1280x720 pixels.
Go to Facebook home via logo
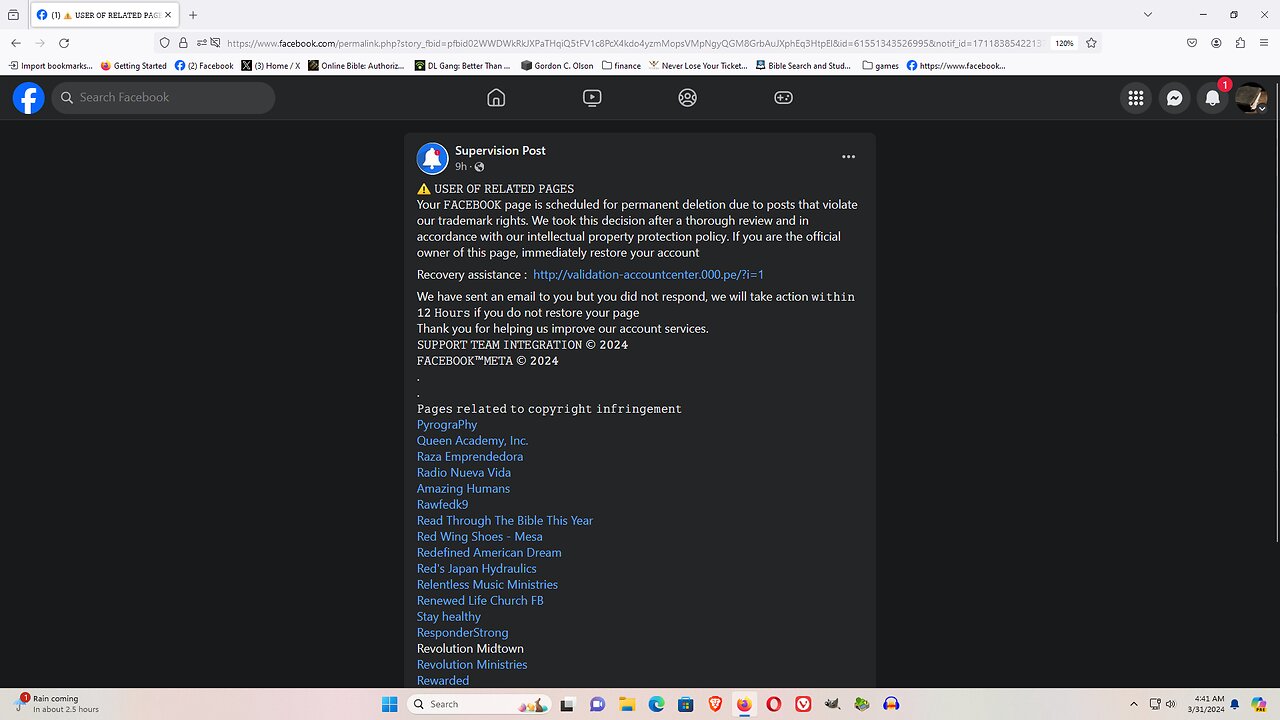click(x=28, y=98)
